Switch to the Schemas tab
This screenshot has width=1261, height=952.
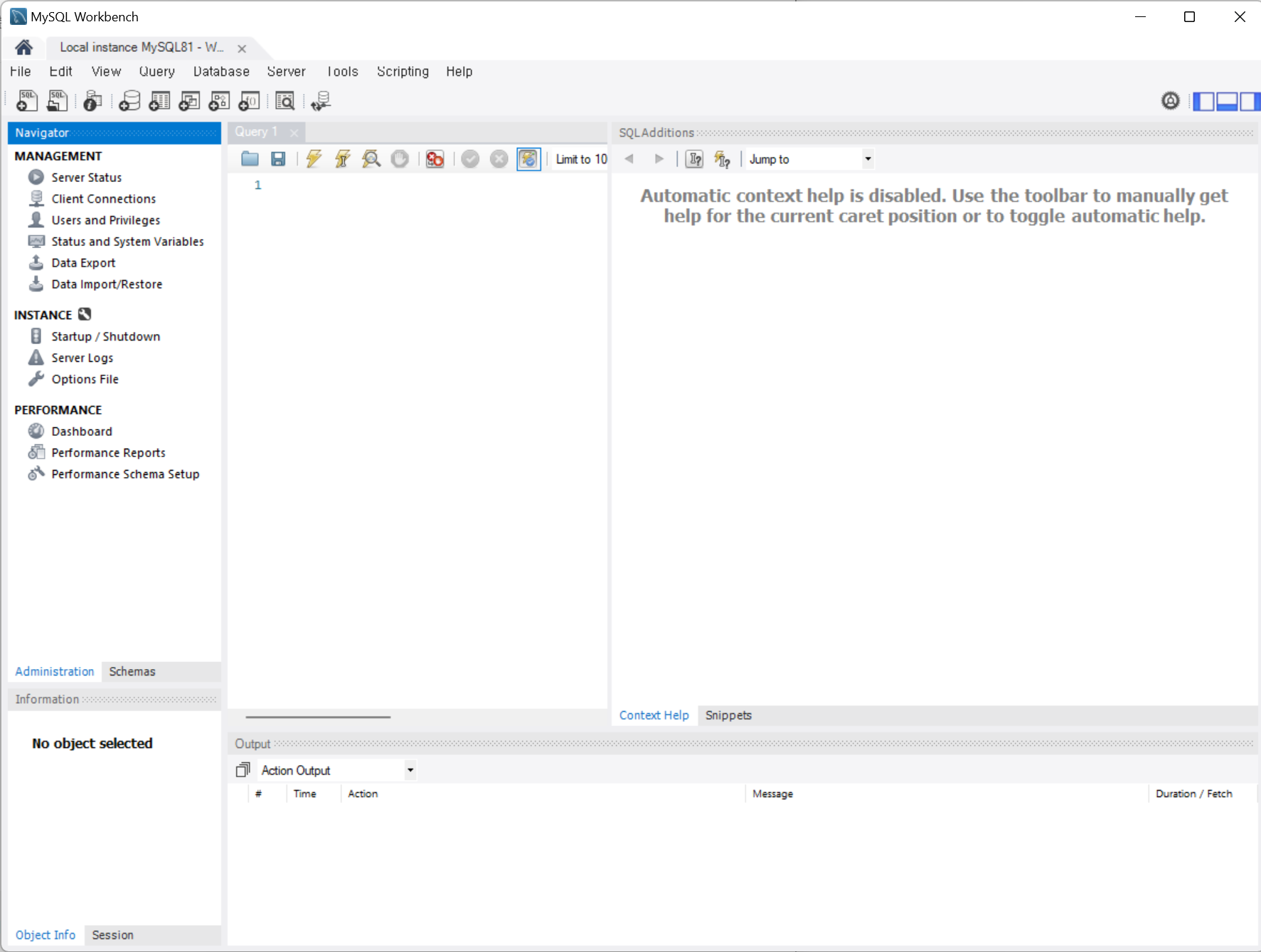pyautogui.click(x=132, y=671)
